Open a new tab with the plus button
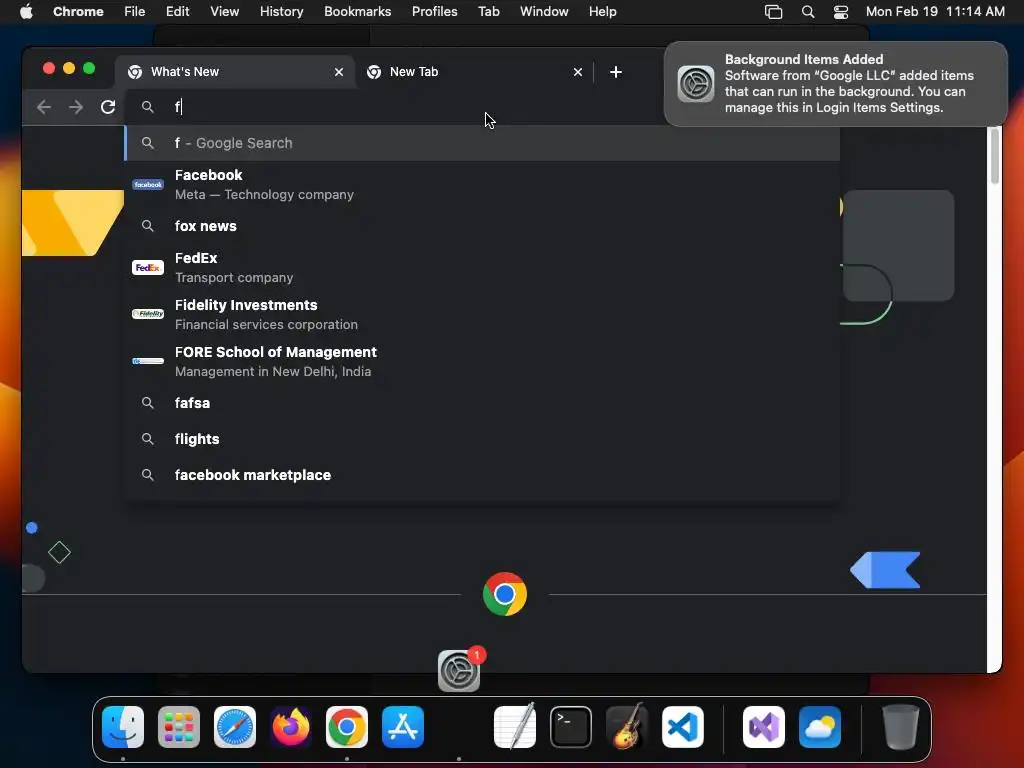The image size is (1024, 768). coord(616,72)
